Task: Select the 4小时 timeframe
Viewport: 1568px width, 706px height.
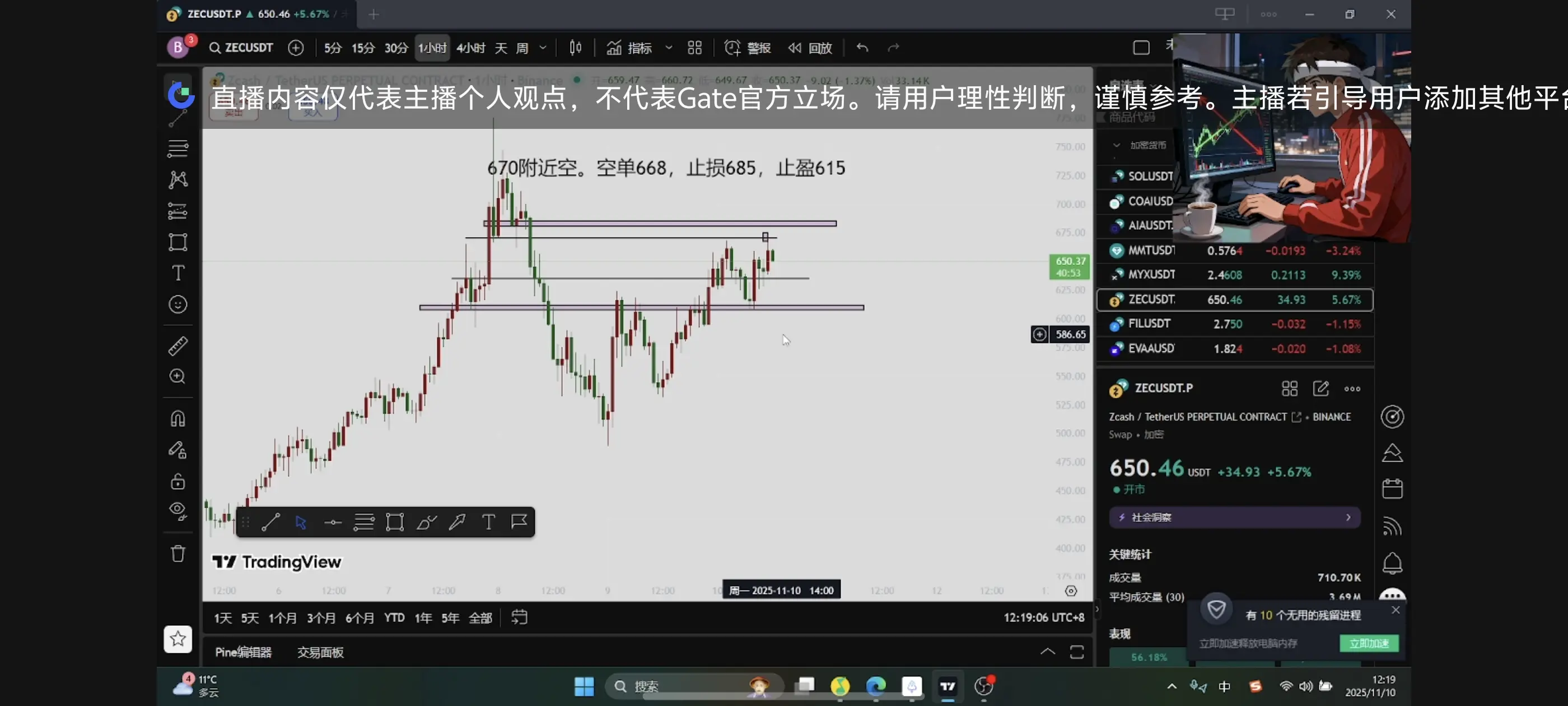Action: (470, 48)
